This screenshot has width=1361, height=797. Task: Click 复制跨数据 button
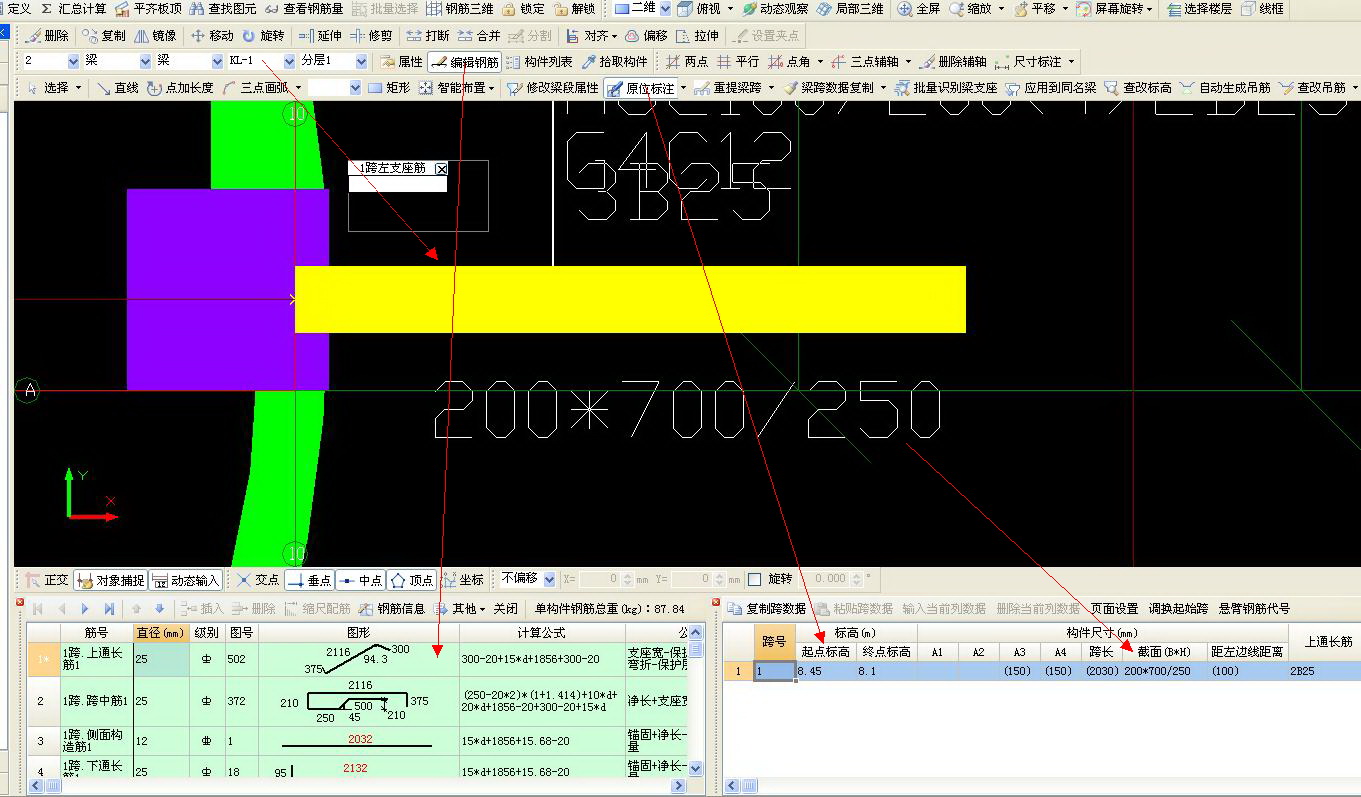(x=766, y=608)
